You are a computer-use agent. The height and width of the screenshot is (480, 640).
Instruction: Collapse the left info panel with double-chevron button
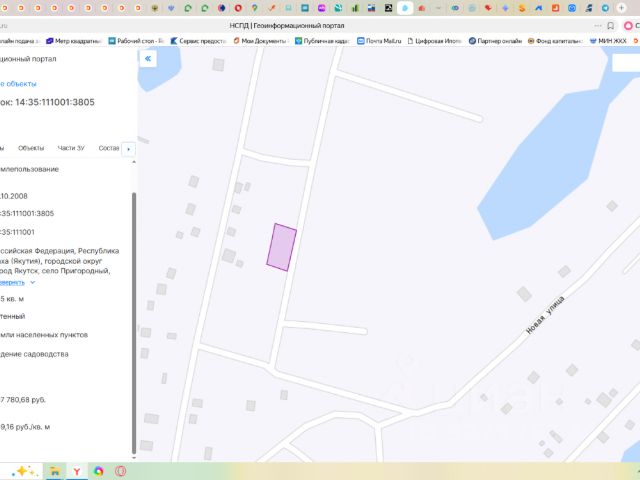pyautogui.click(x=148, y=58)
